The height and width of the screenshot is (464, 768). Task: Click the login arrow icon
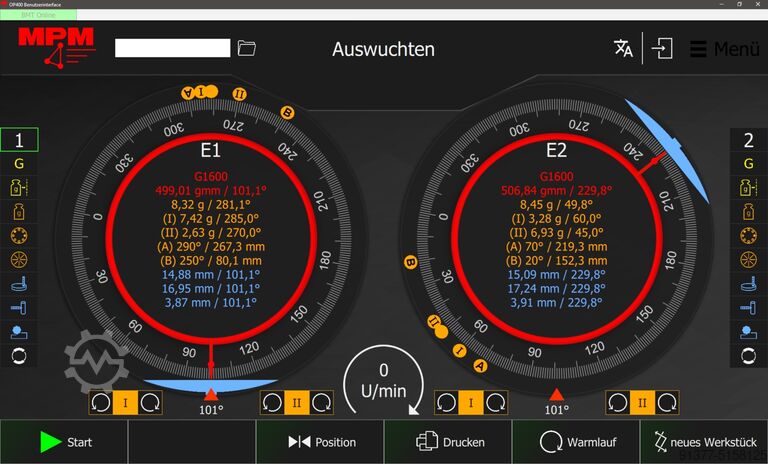coord(662,49)
